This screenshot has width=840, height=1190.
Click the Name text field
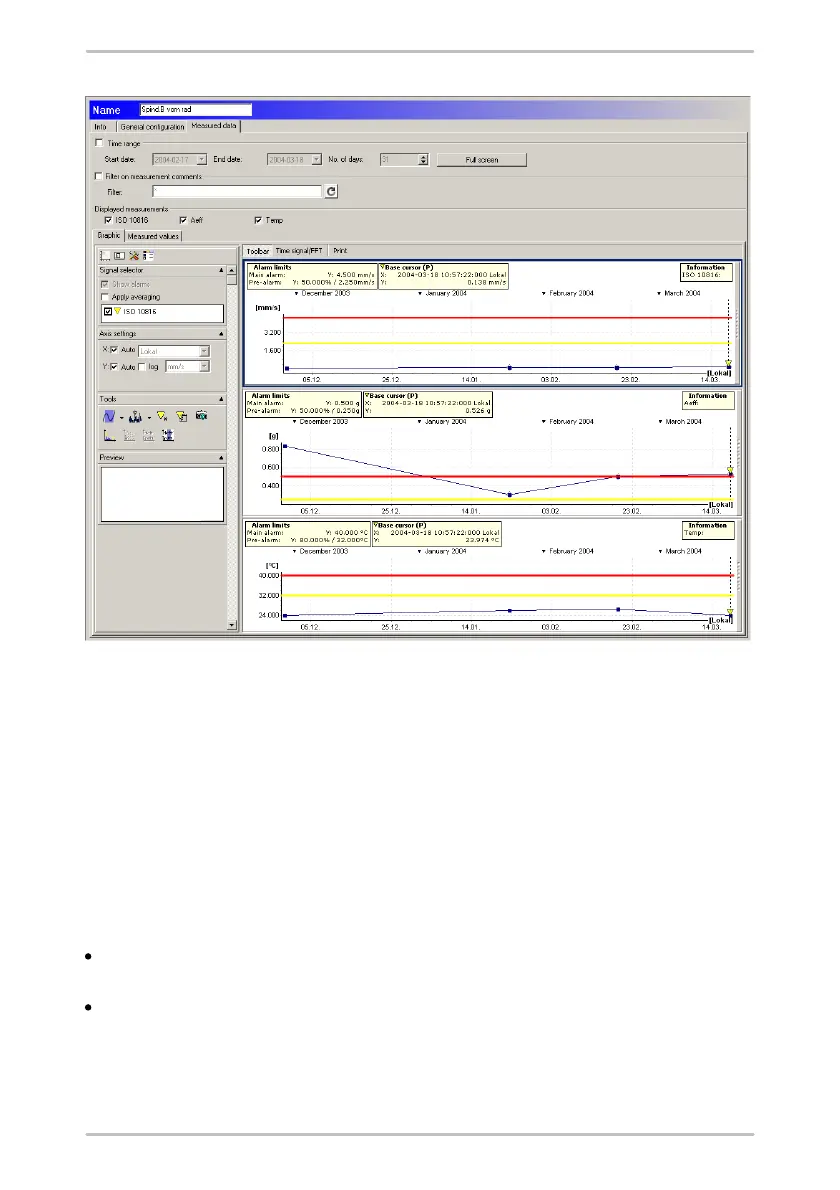point(195,109)
